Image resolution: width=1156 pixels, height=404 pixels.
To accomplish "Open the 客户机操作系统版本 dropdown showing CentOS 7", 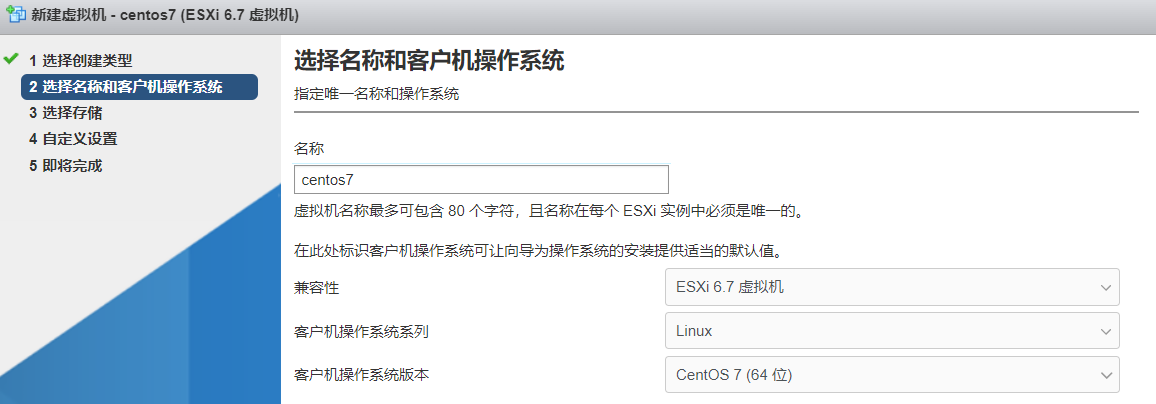I will pos(892,375).
